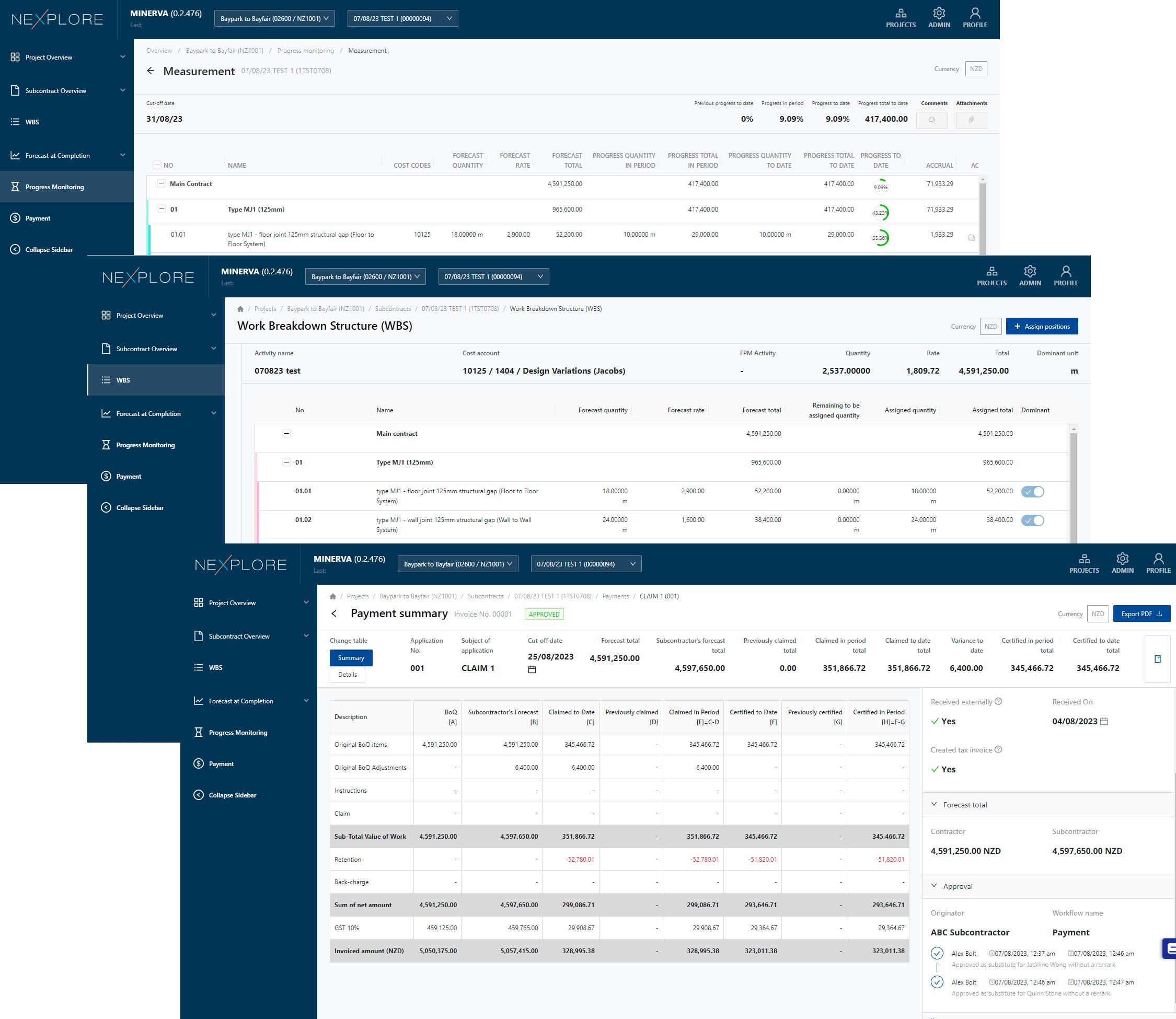Click Export PDF button
The image size is (1176, 1019).
(x=1141, y=613)
